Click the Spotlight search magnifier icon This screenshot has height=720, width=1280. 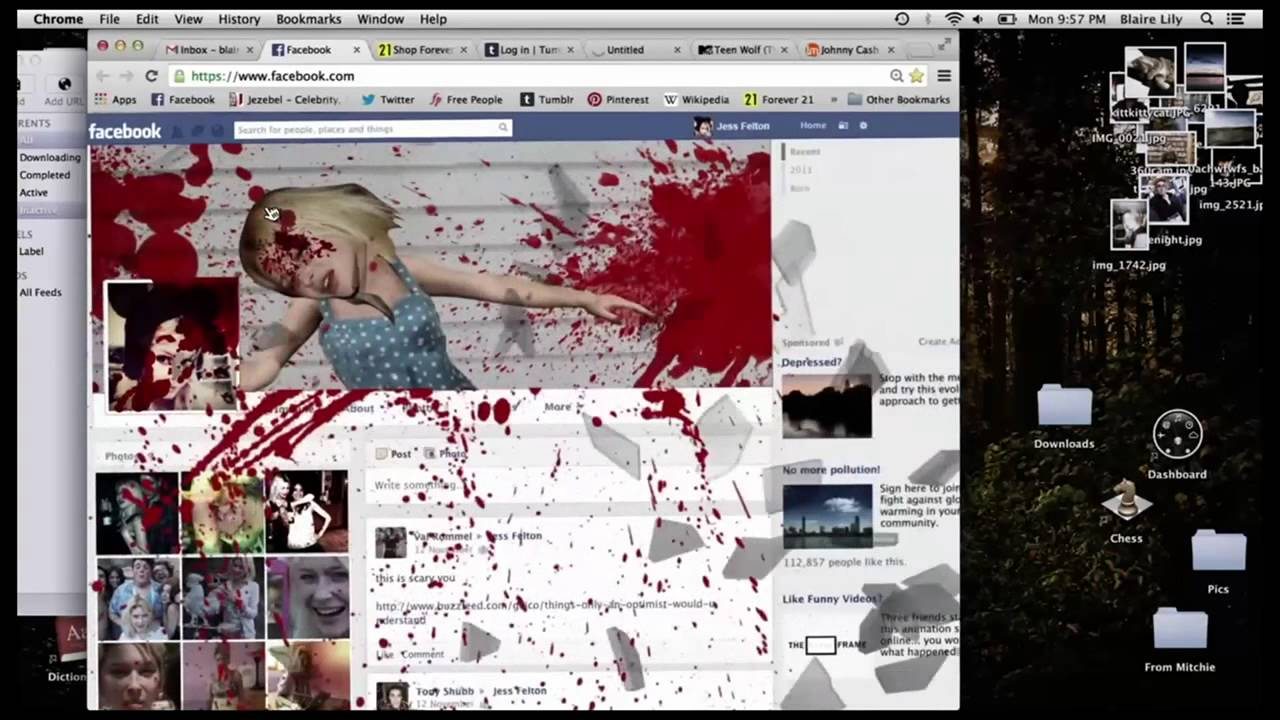click(1207, 19)
